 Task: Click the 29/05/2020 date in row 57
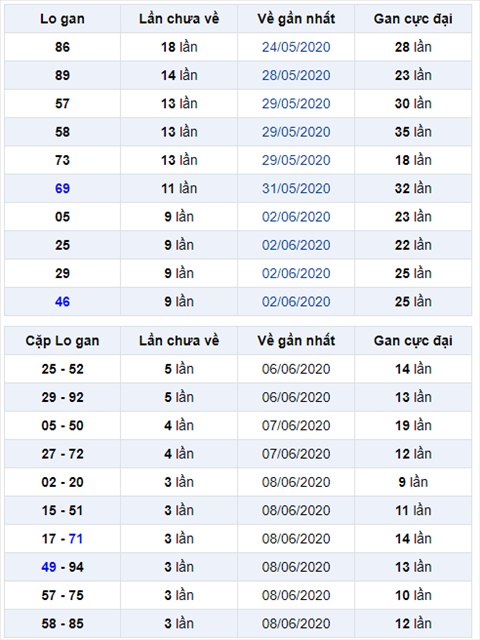point(296,103)
